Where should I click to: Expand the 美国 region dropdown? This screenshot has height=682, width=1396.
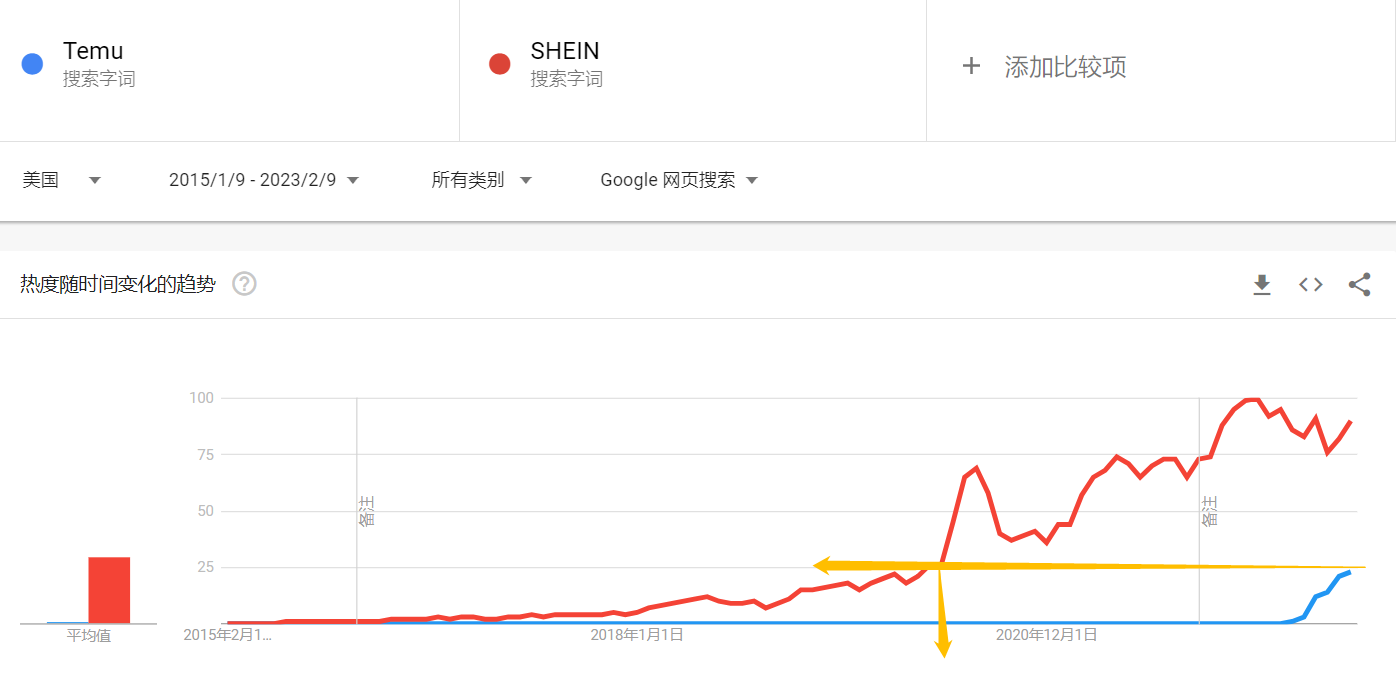click(x=61, y=180)
